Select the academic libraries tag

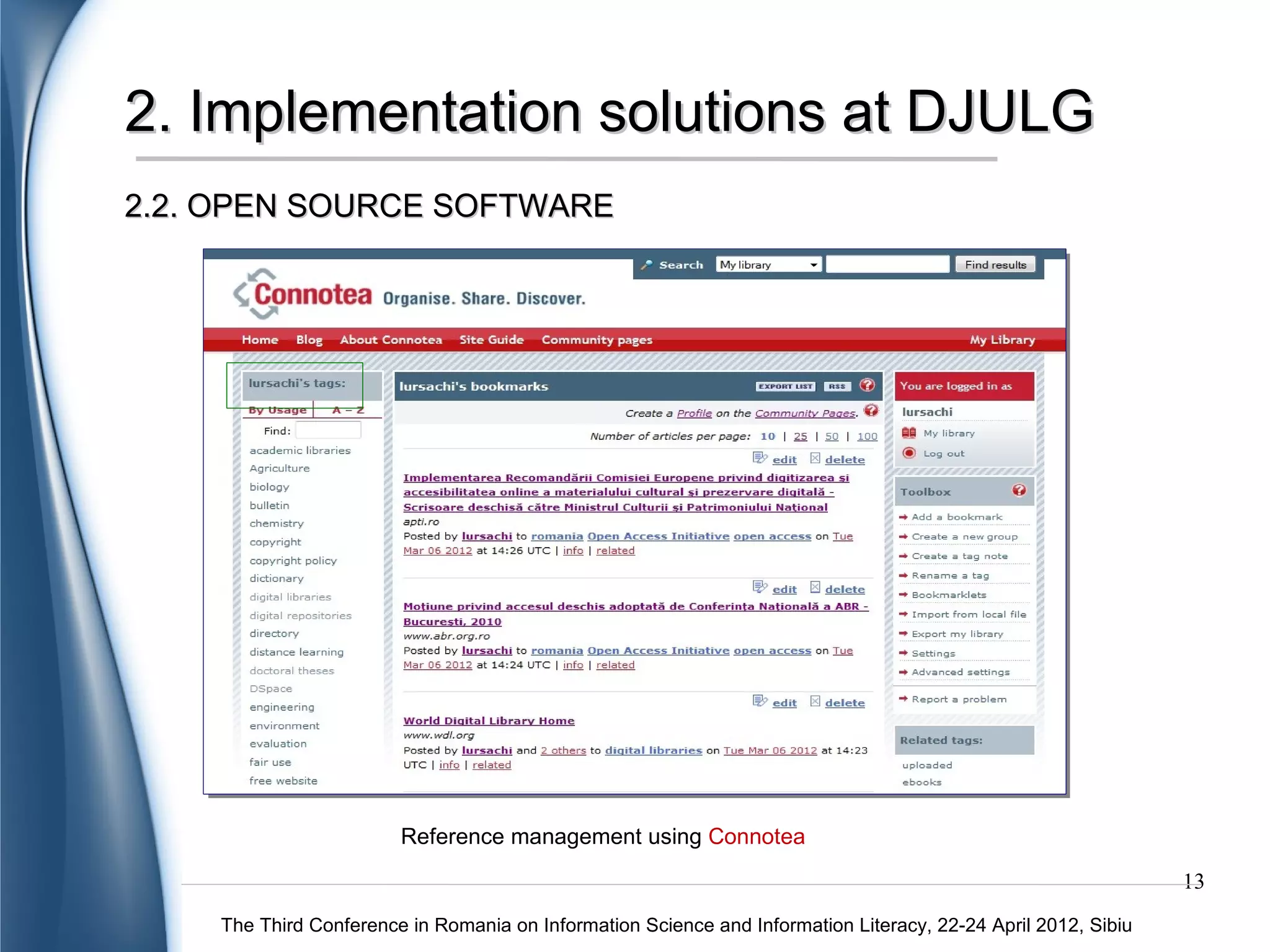pos(300,450)
